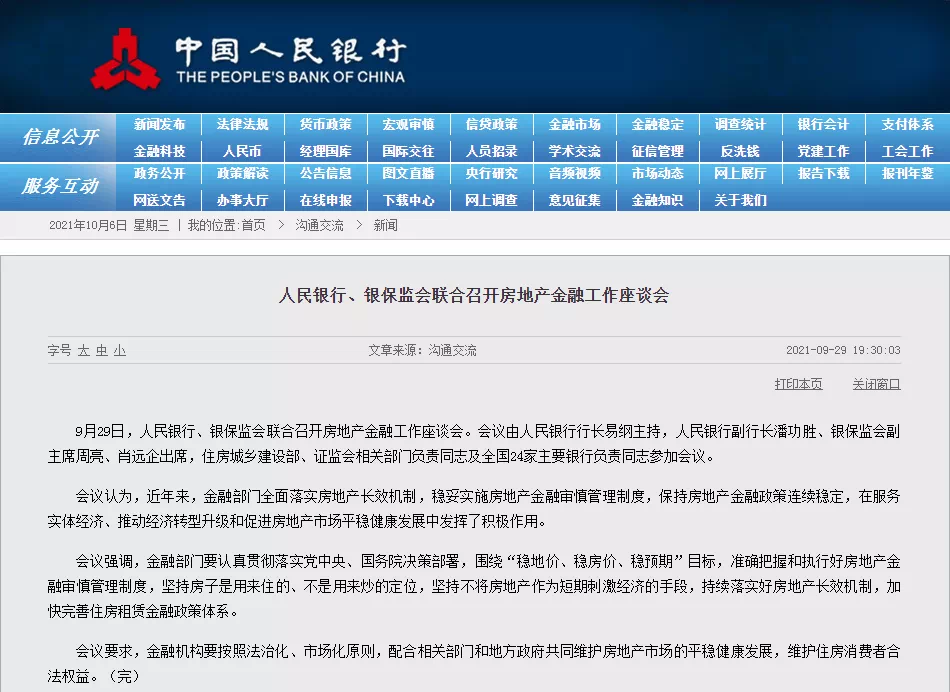Click the People's Bank of China logo
This screenshot has height=692, width=950.
coord(126,58)
